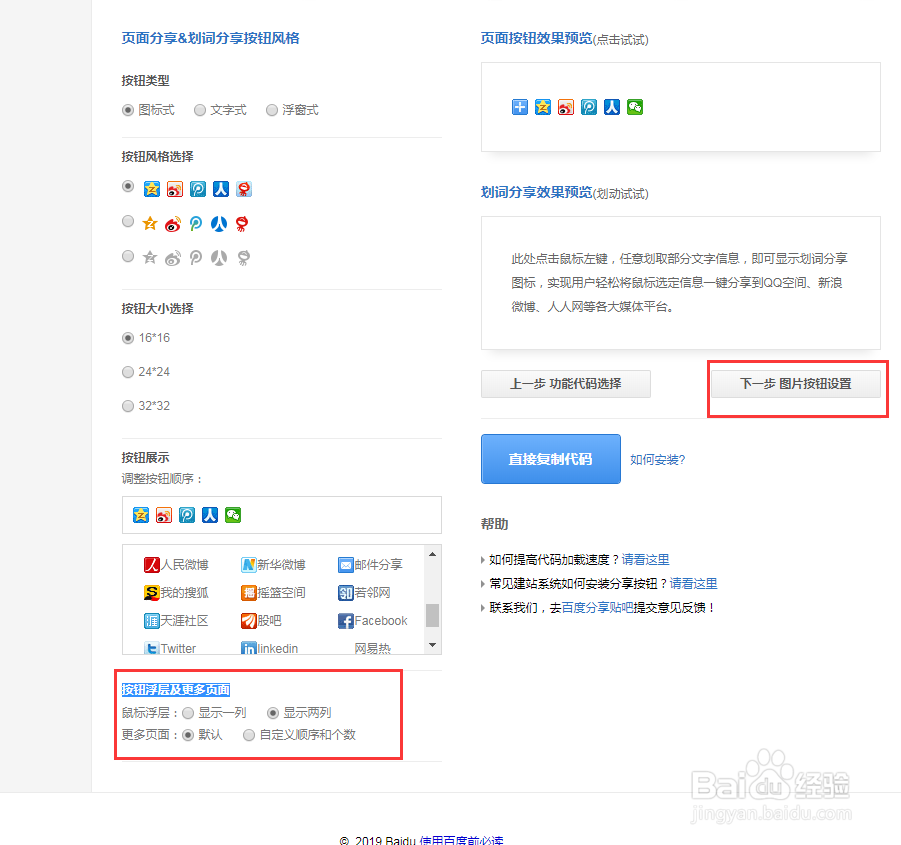Click the 人人网 icon in the preview row
The height and width of the screenshot is (845, 901).
(x=611, y=107)
